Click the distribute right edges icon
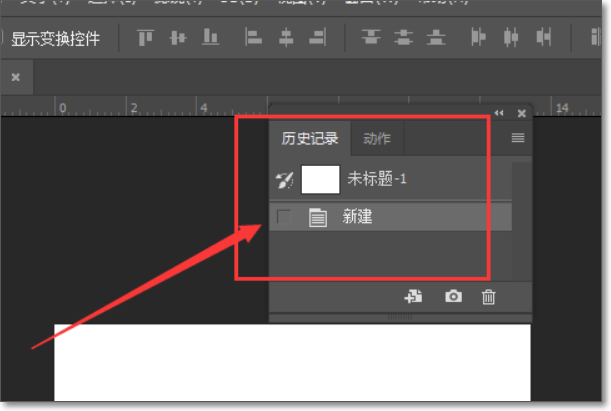Screen dimensions: 611x411 click(x=544, y=37)
